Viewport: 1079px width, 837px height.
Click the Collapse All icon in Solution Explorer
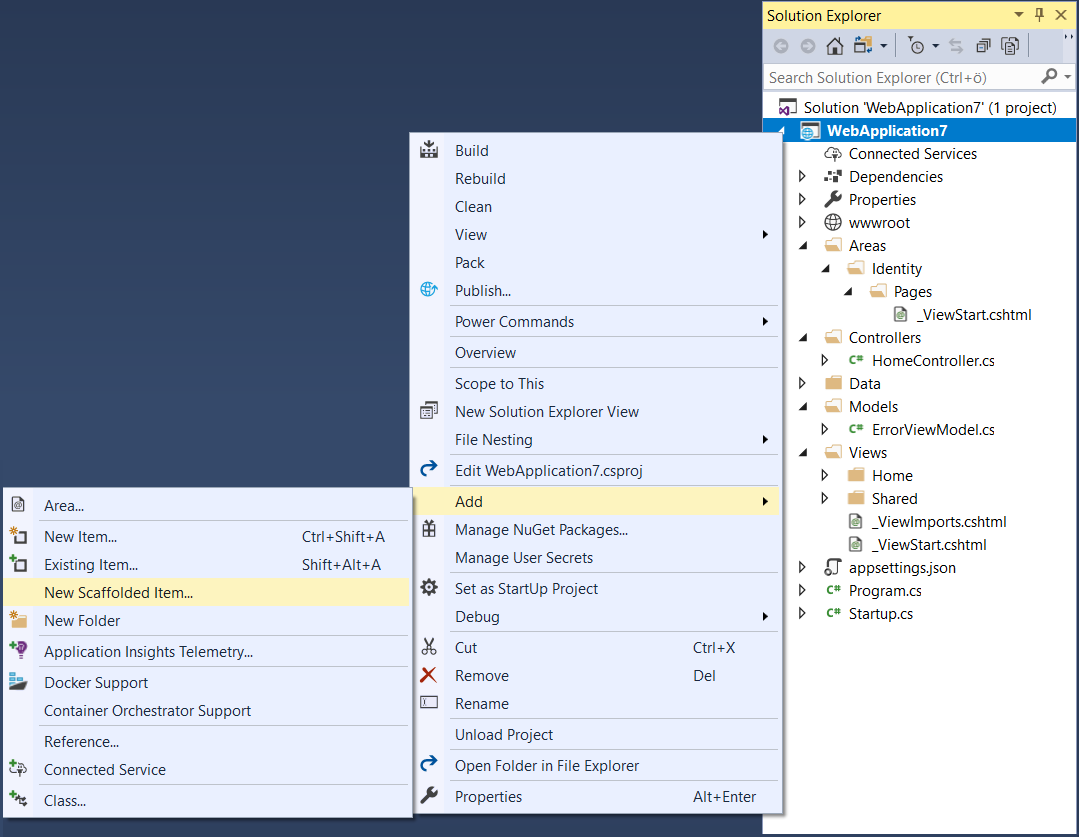[983, 46]
